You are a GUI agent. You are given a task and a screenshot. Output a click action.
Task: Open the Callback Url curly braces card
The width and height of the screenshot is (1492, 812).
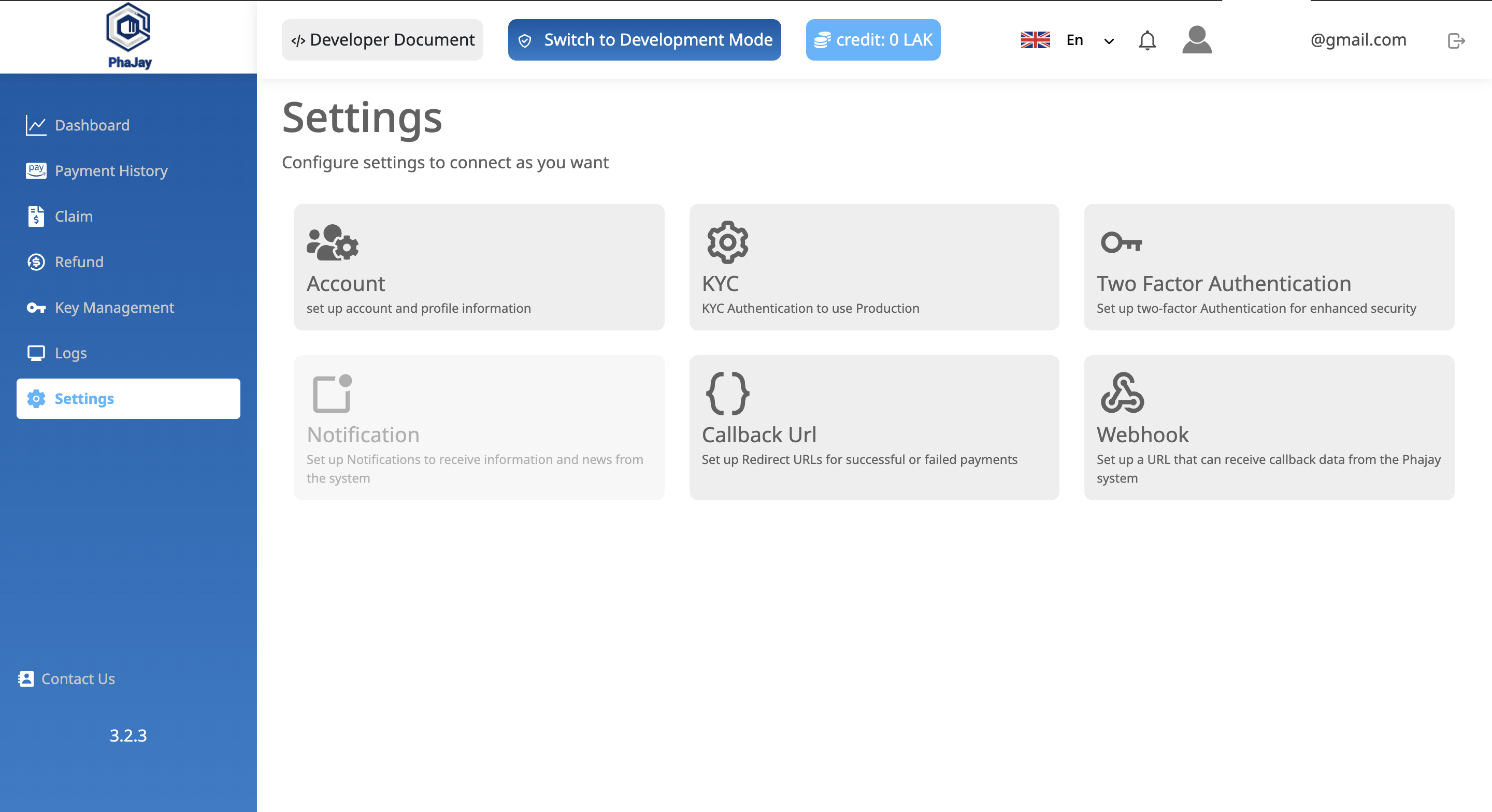[x=873, y=427]
